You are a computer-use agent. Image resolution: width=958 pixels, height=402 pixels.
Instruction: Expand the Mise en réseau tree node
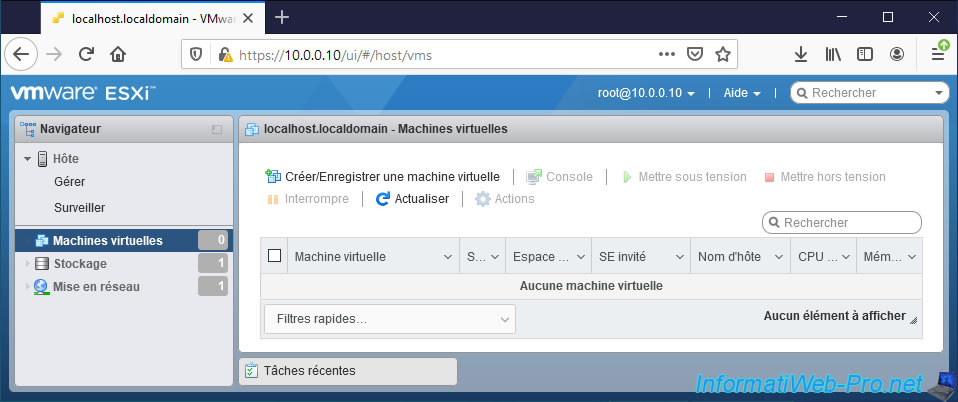click(x=27, y=287)
